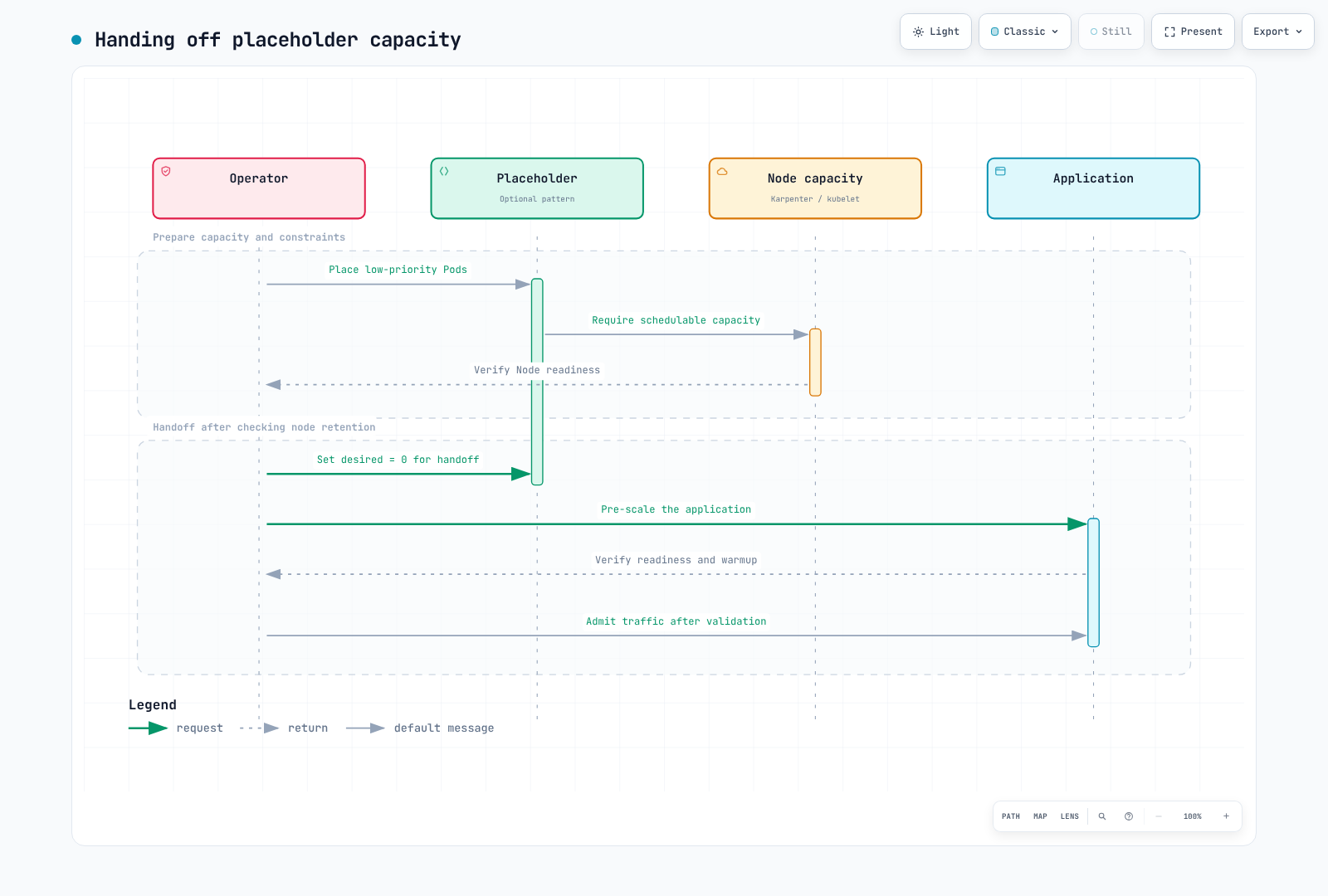1328x896 pixels.
Task: Click the 'Handoff after checking node retention' title
Action: click(264, 427)
